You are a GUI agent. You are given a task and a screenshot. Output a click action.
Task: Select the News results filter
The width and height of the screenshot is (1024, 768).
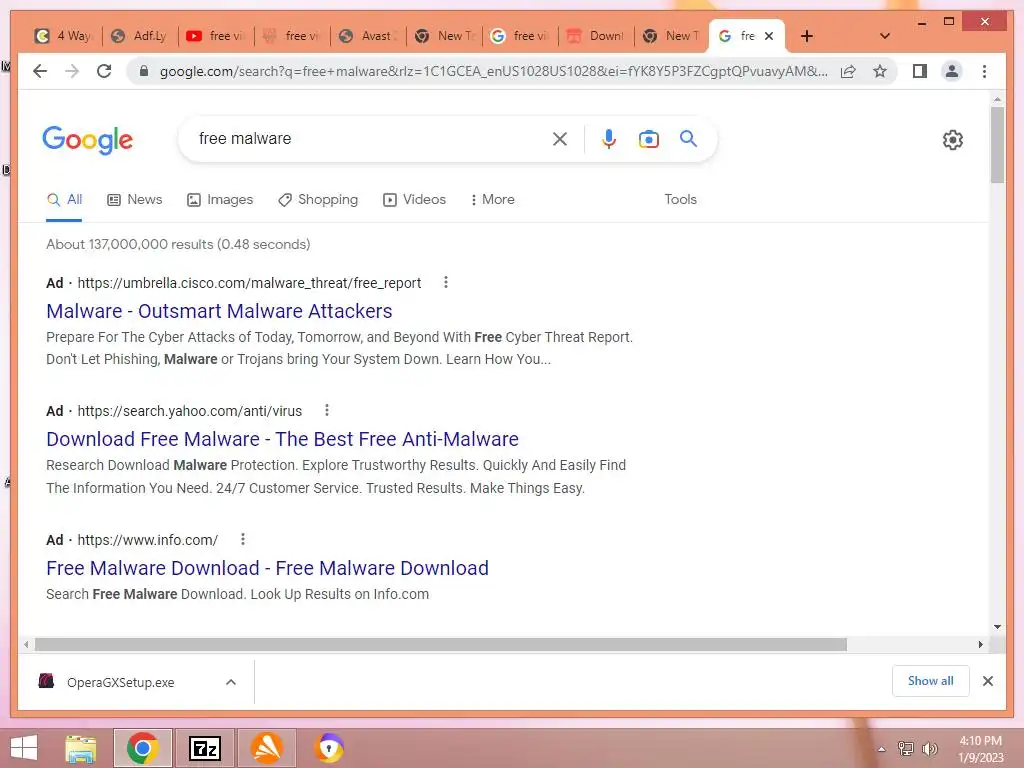(135, 200)
